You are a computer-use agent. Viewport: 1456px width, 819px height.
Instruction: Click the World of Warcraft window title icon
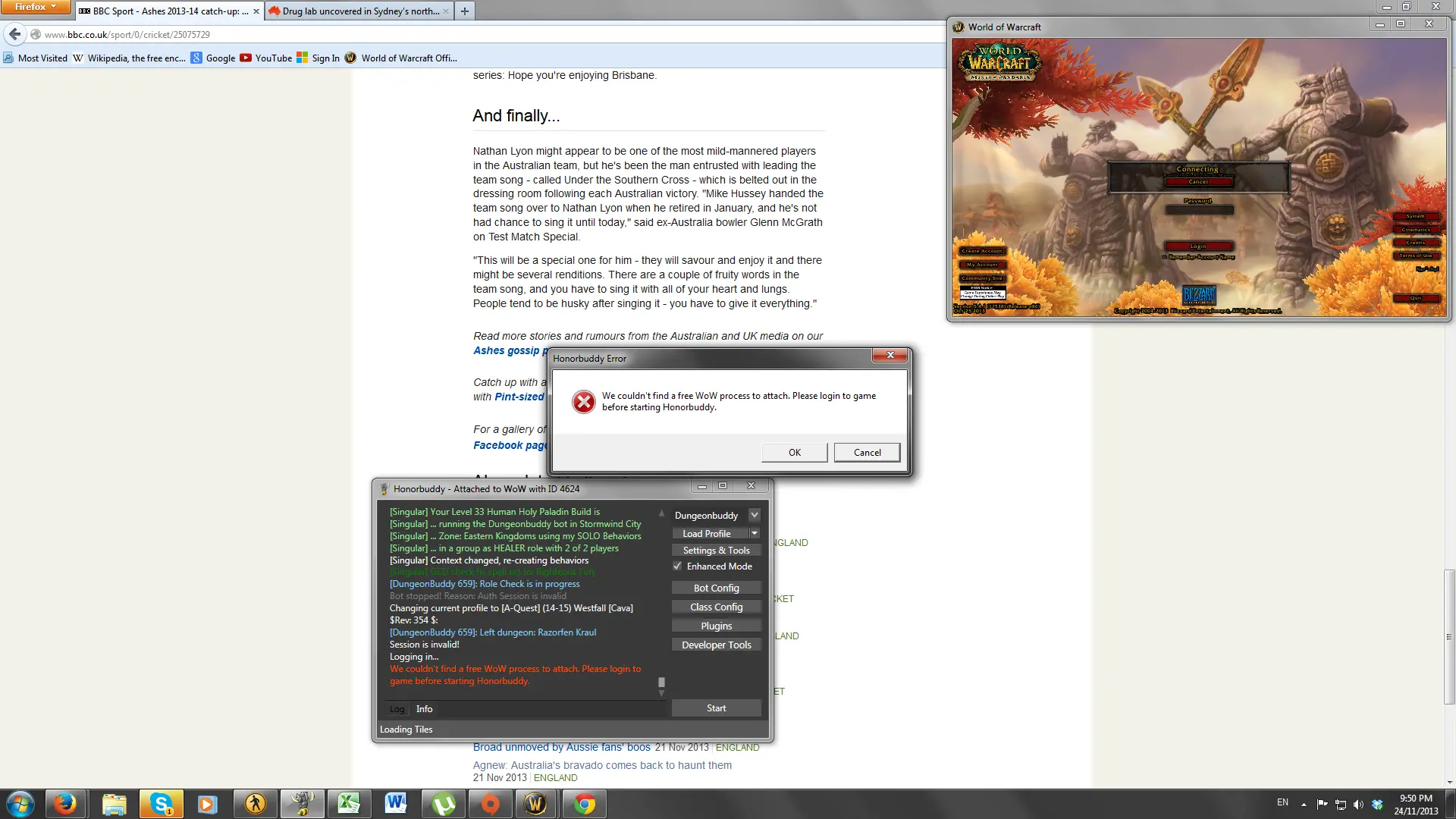(x=959, y=27)
